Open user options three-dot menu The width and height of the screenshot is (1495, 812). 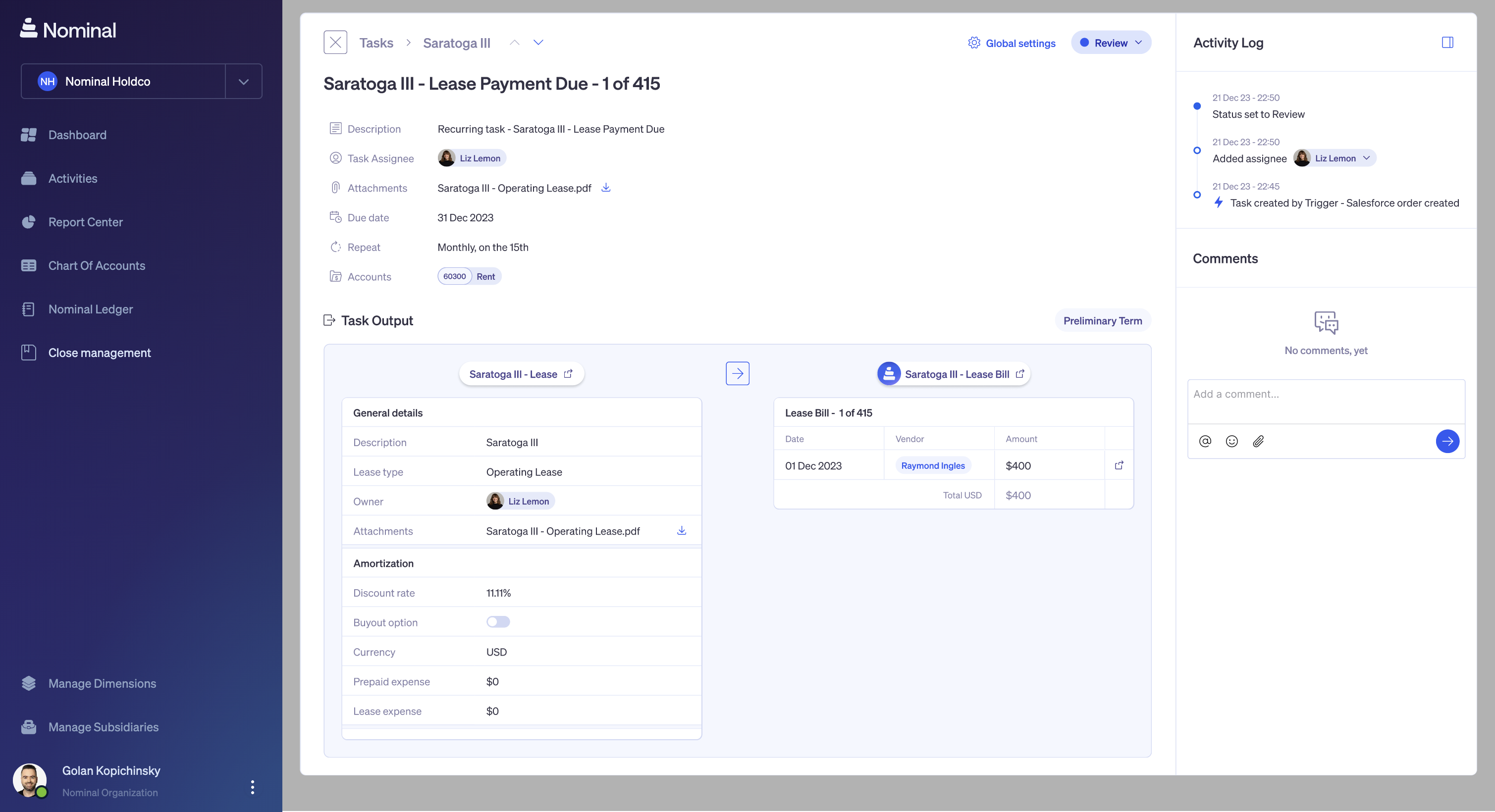[252, 786]
